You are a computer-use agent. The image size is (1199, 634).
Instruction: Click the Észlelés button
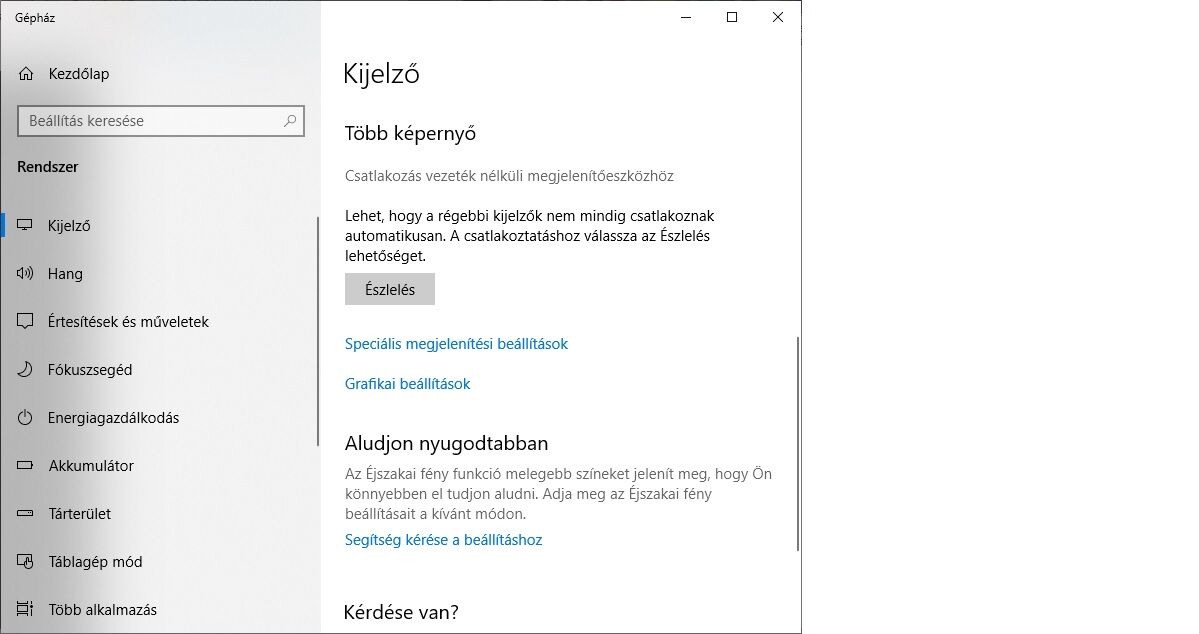[x=390, y=289]
